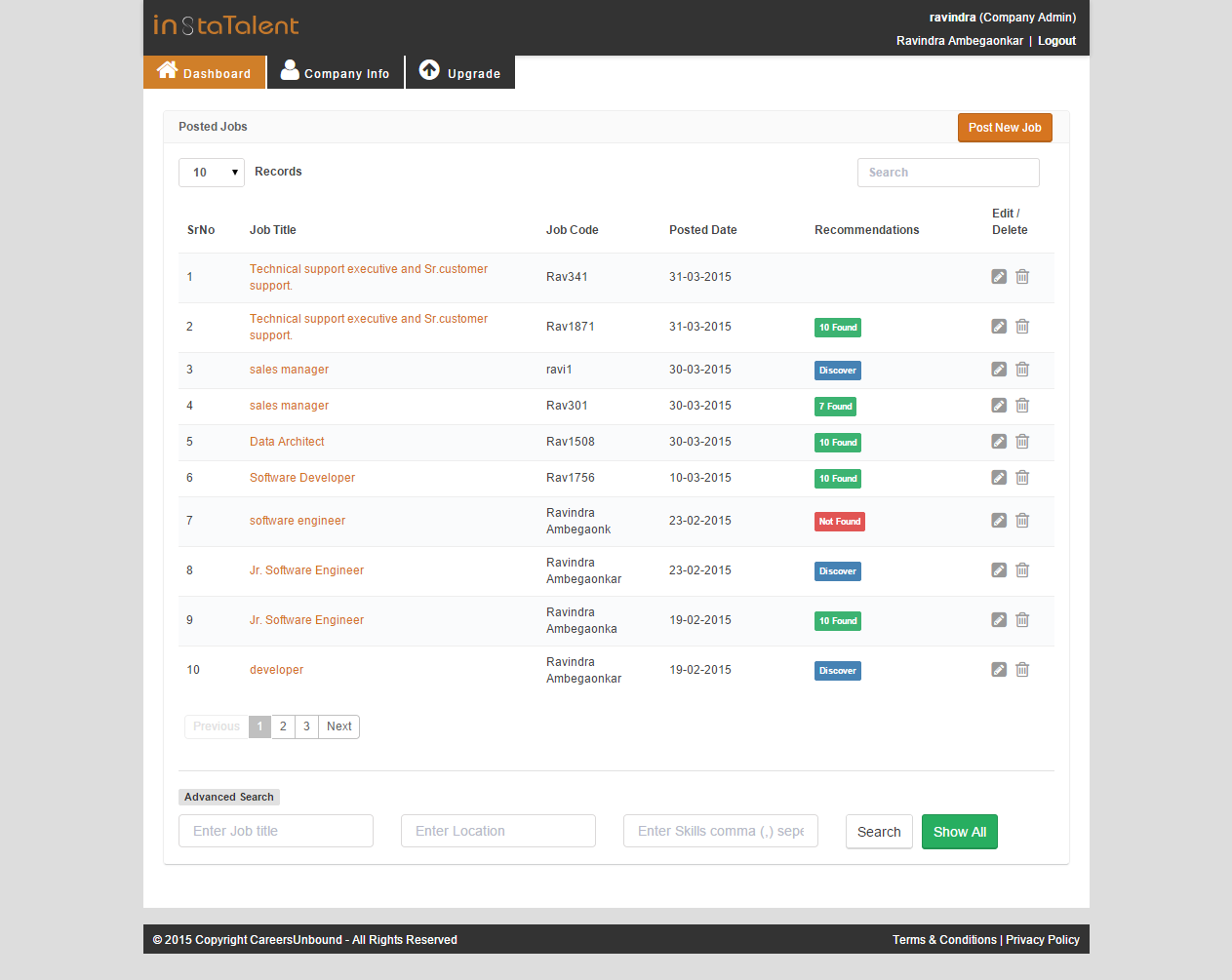Click Discover badge for developer job
This screenshot has height=980, width=1232.
[x=838, y=671]
